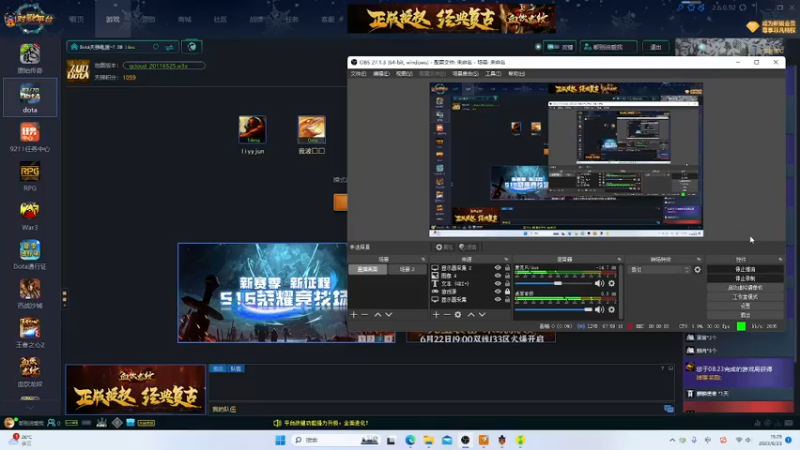Screen dimensions: 800x450
Task: Enable studio mode in OBS controls
Action: click(x=745, y=296)
